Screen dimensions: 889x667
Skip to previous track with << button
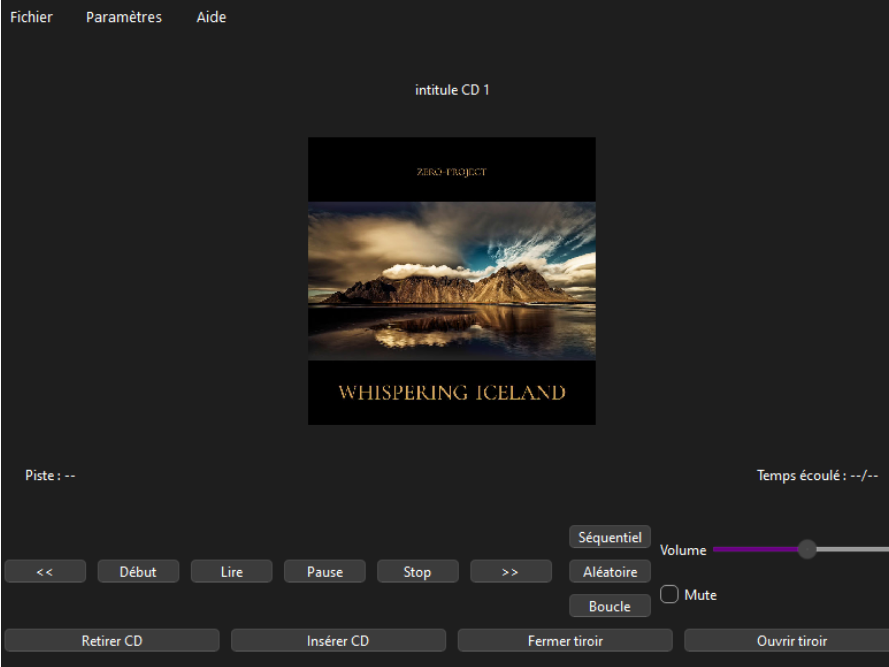tap(45, 572)
